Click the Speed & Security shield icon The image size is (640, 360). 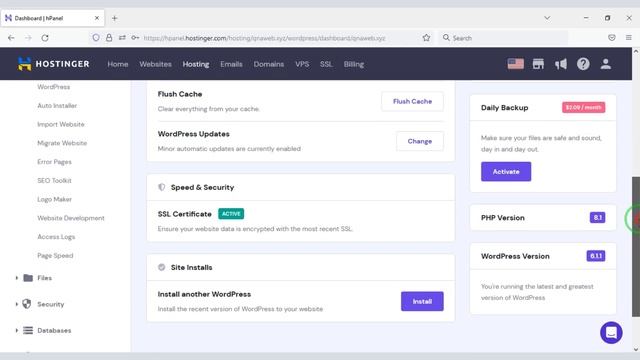tap(162, 187)
